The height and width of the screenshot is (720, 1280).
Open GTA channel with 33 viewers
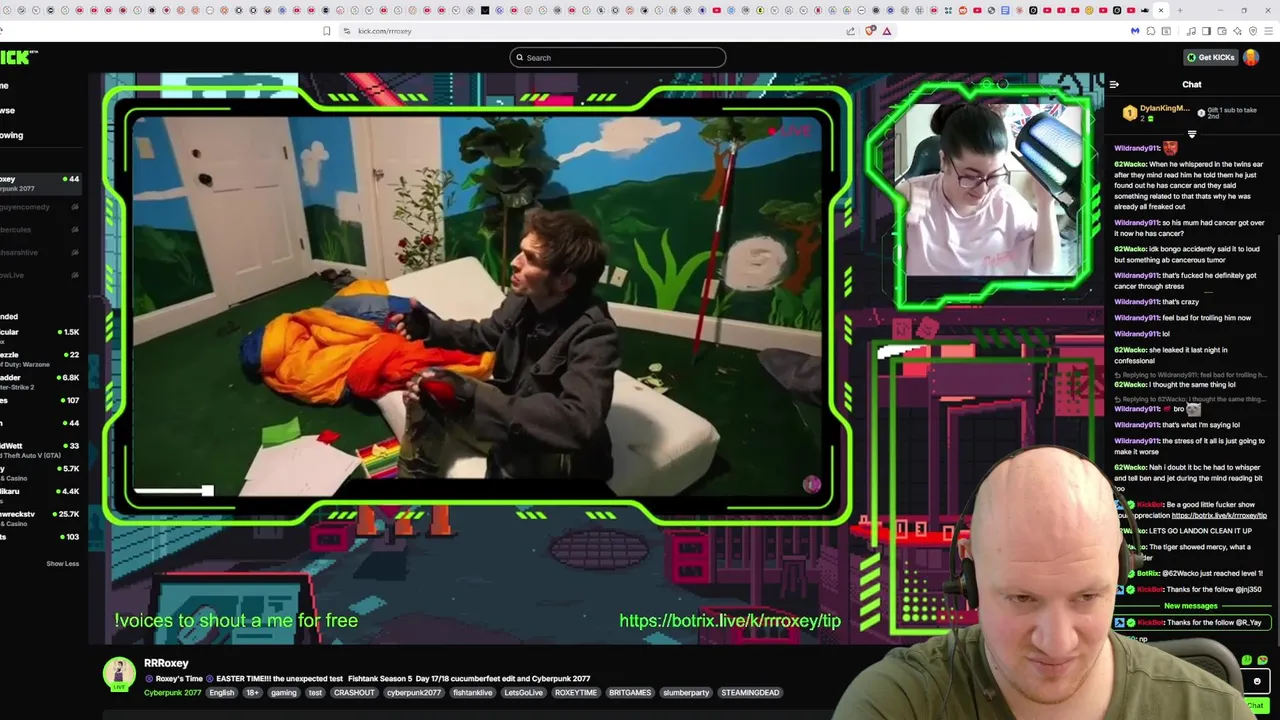[40, 450]
